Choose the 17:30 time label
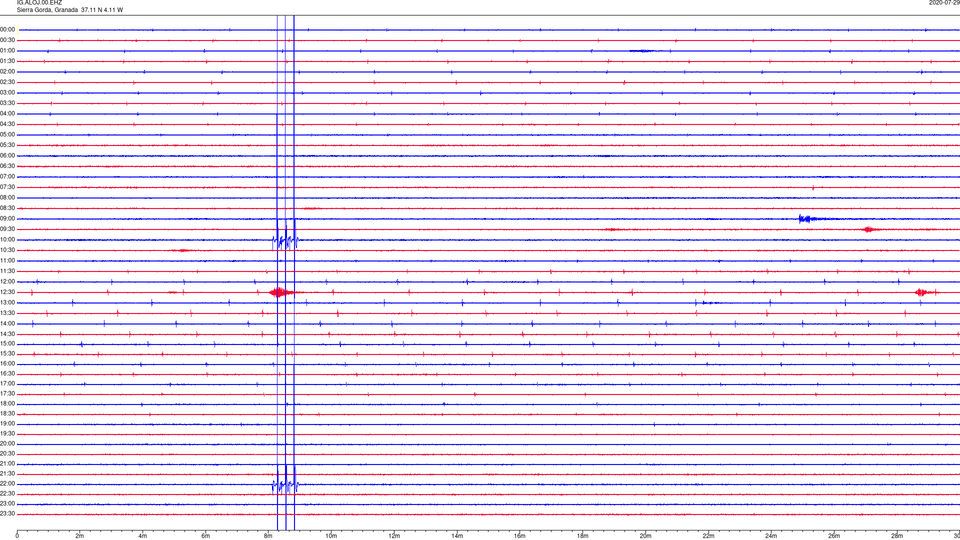This screenshot has height=540, width=960. tap(8, 394)
